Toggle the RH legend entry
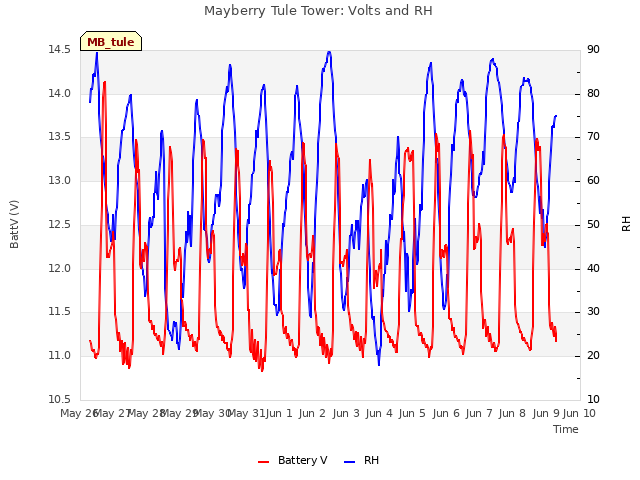 pyautogui.click(x=362, y=460)
